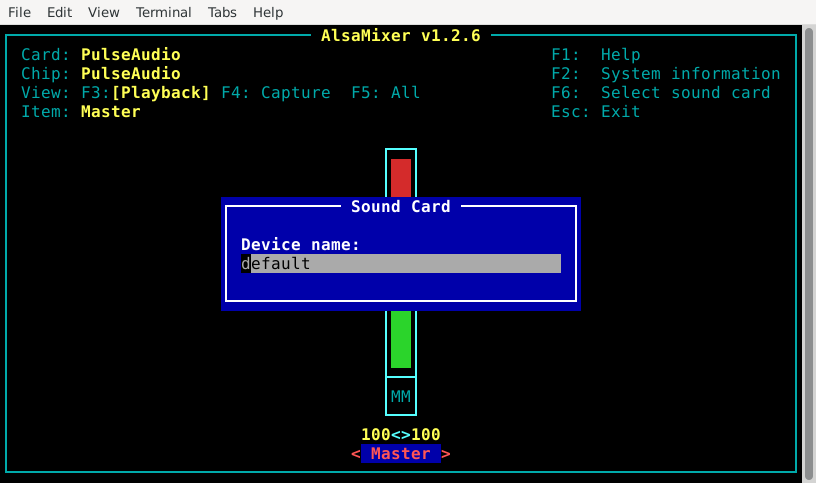
Task: Click the Card: PulseAudio text
Action: pyautogui.click(x=101, y=55)
